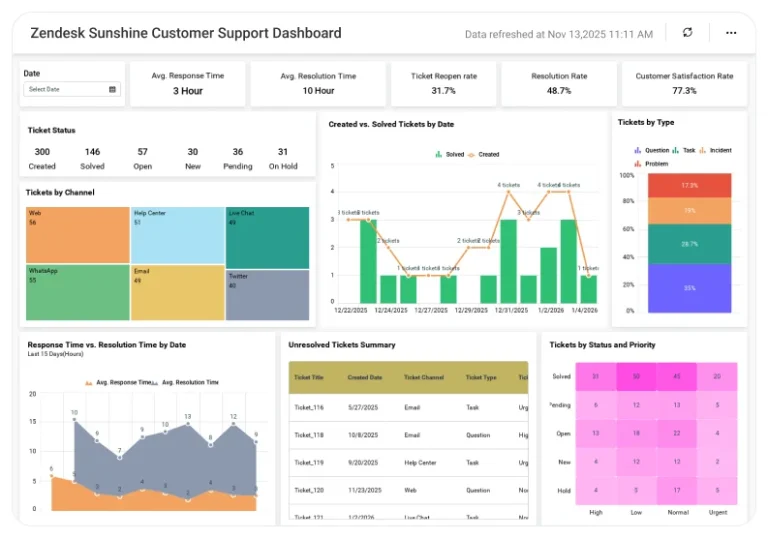Image resolution: width=768 pixels, height=538 pixels.
Task: Click the Solved Low heatmap cell
Action: [x=636, y=376]
